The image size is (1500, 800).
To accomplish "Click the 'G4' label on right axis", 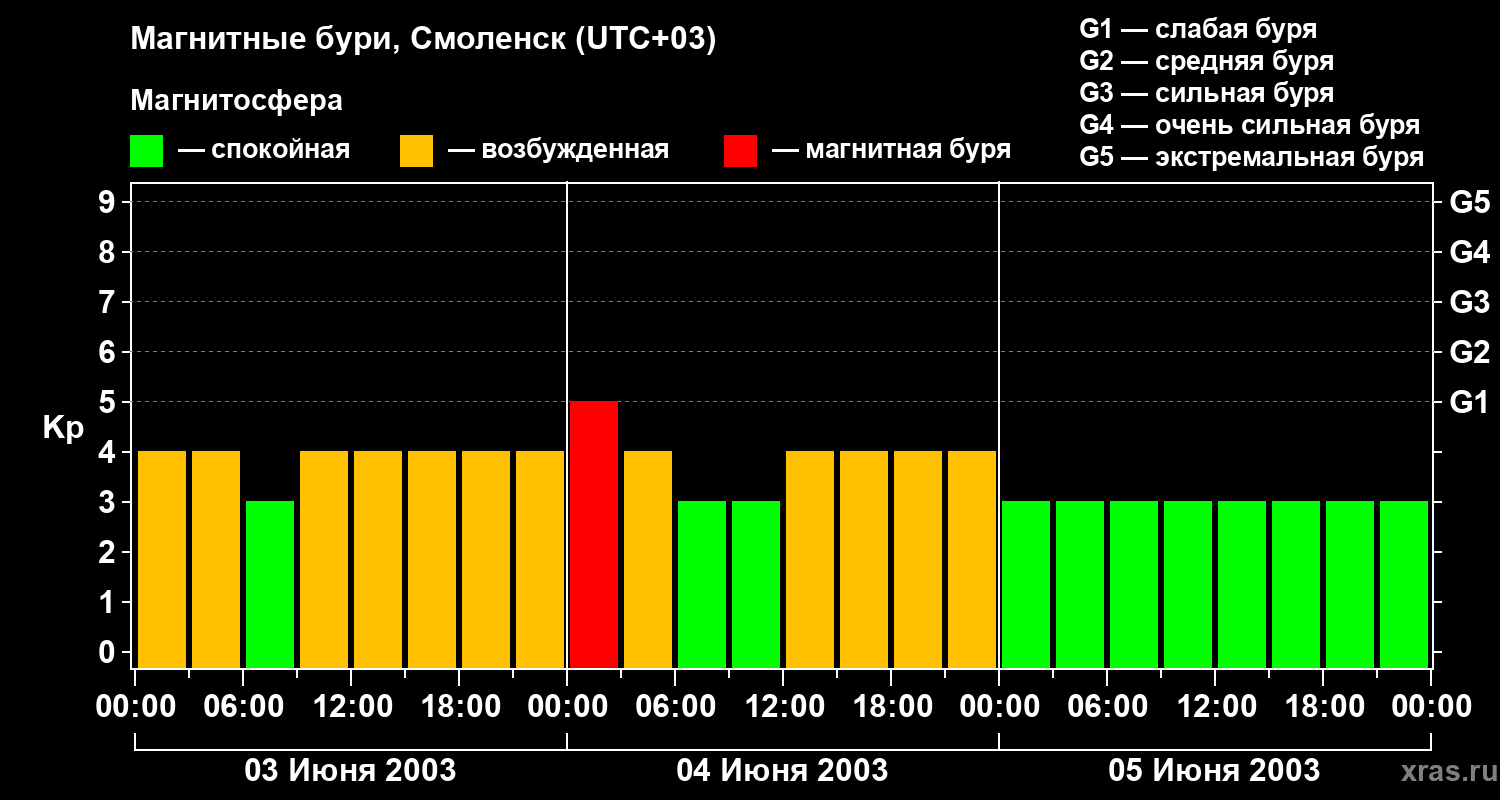I will click(1469, 252).
